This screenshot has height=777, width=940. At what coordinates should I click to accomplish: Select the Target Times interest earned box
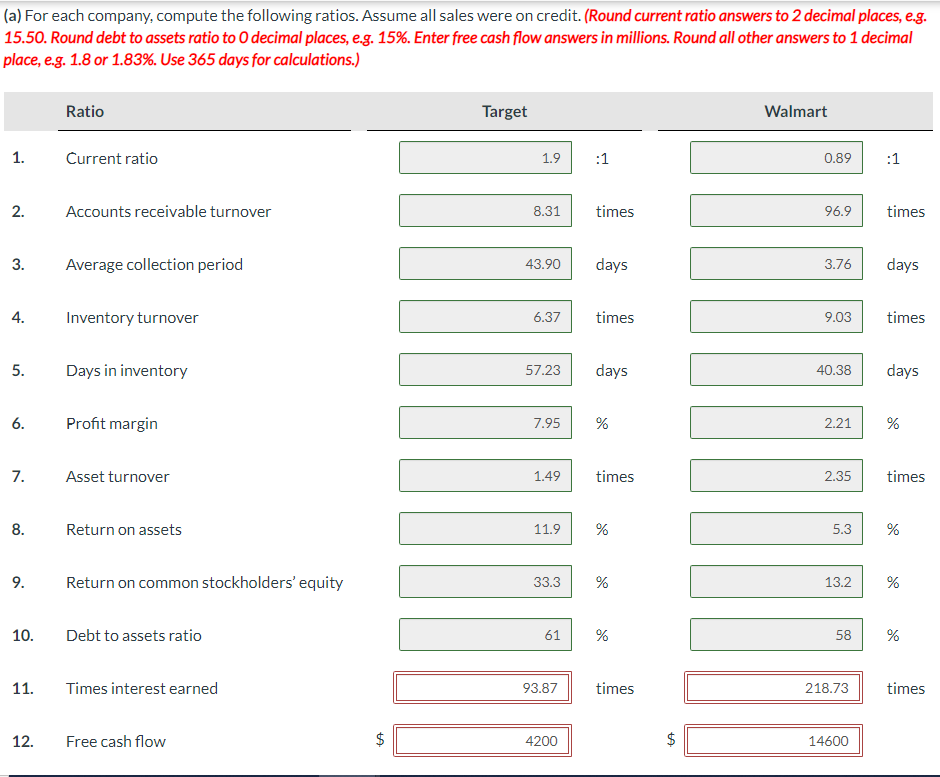coord(483,687)
